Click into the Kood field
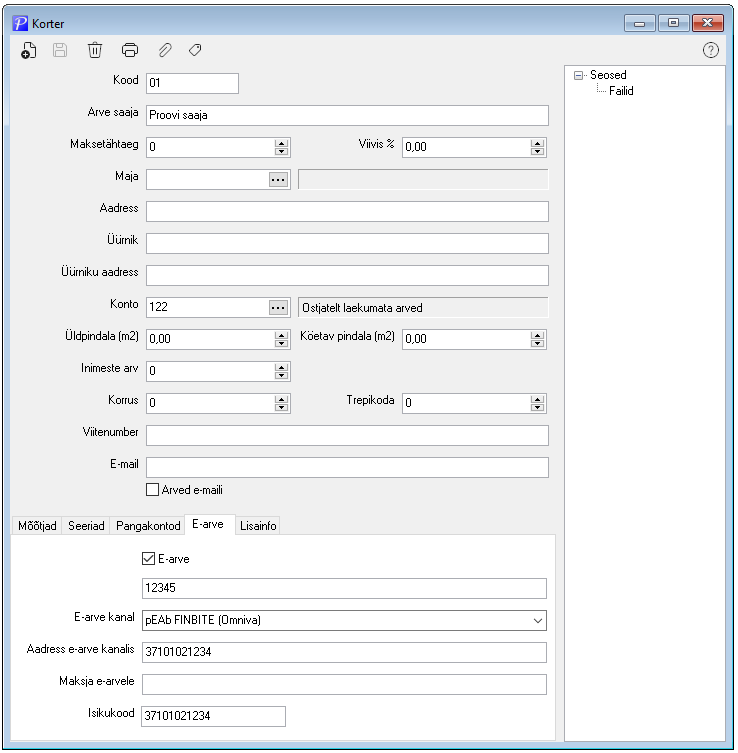The image size is (738, 753). 192,83
